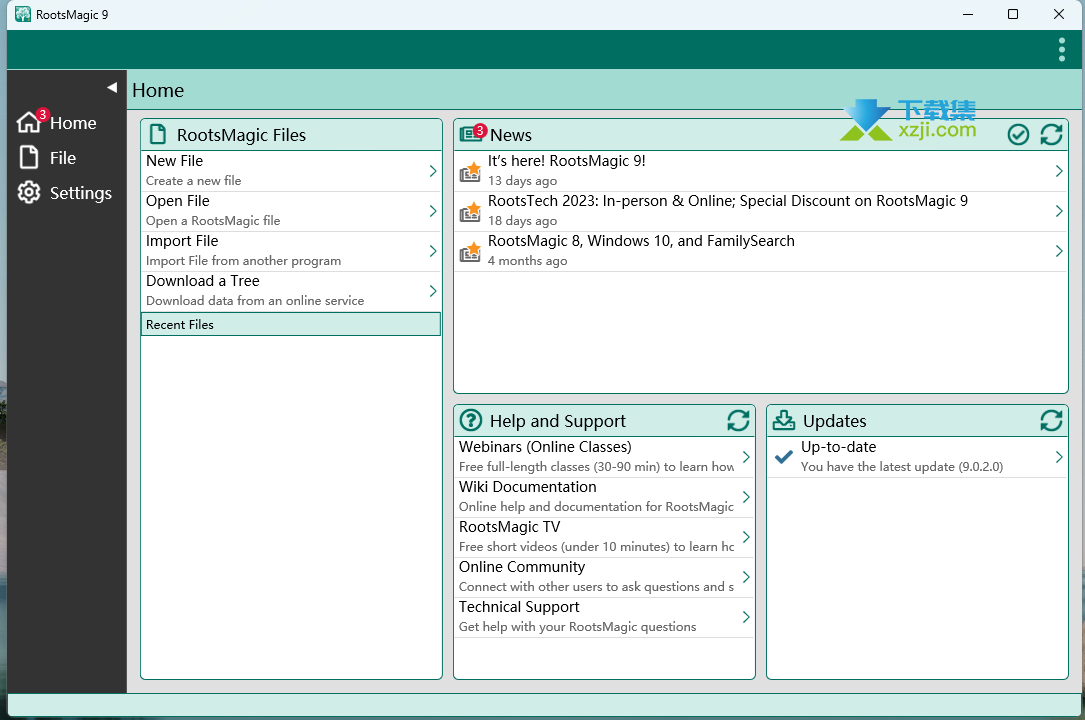Image resolution: width=1085 pixels, height=720 pixels.
Task: Open the Open File chevron
Action: (x=433, y=211)
